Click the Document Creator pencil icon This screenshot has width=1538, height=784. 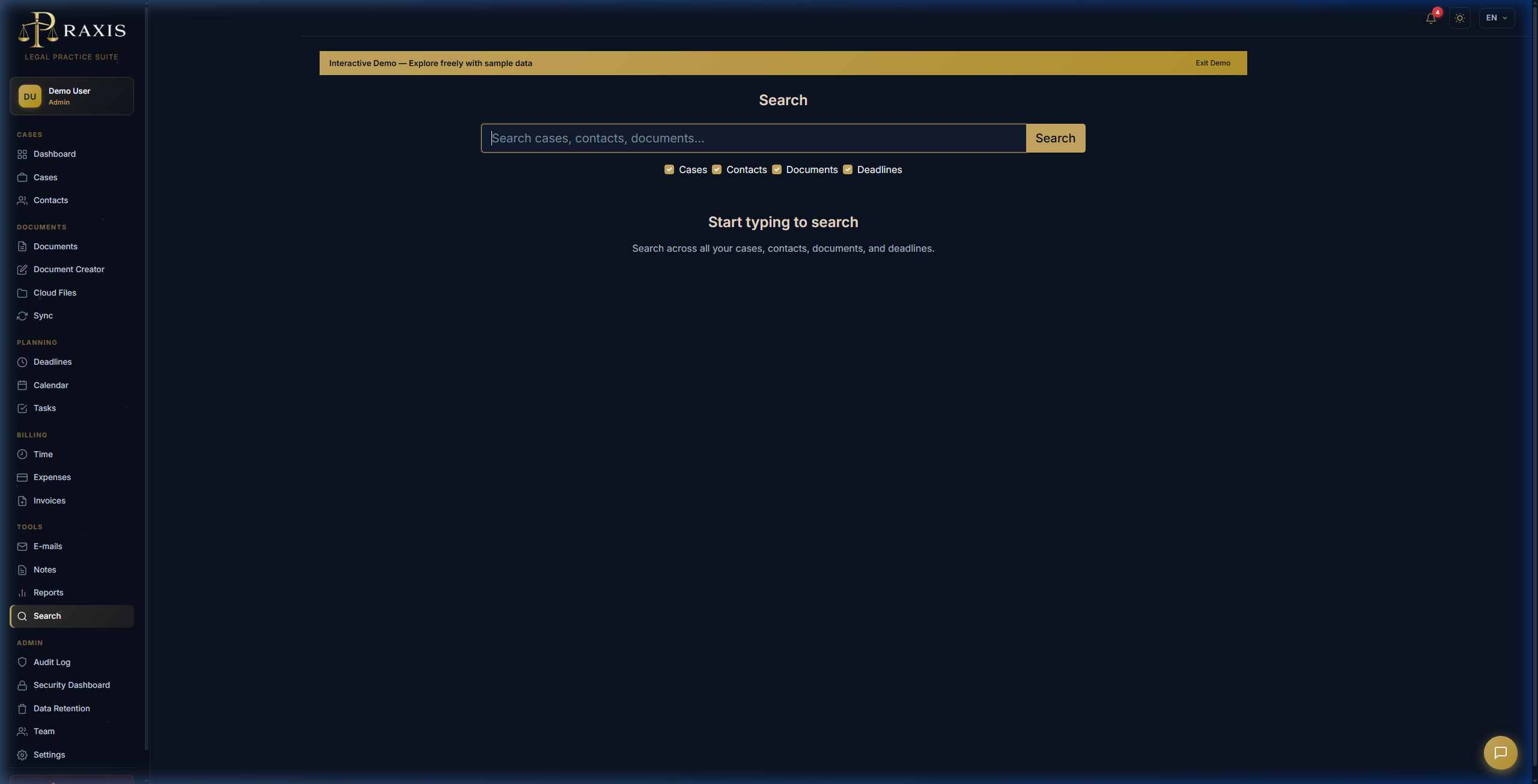(22, 270)
